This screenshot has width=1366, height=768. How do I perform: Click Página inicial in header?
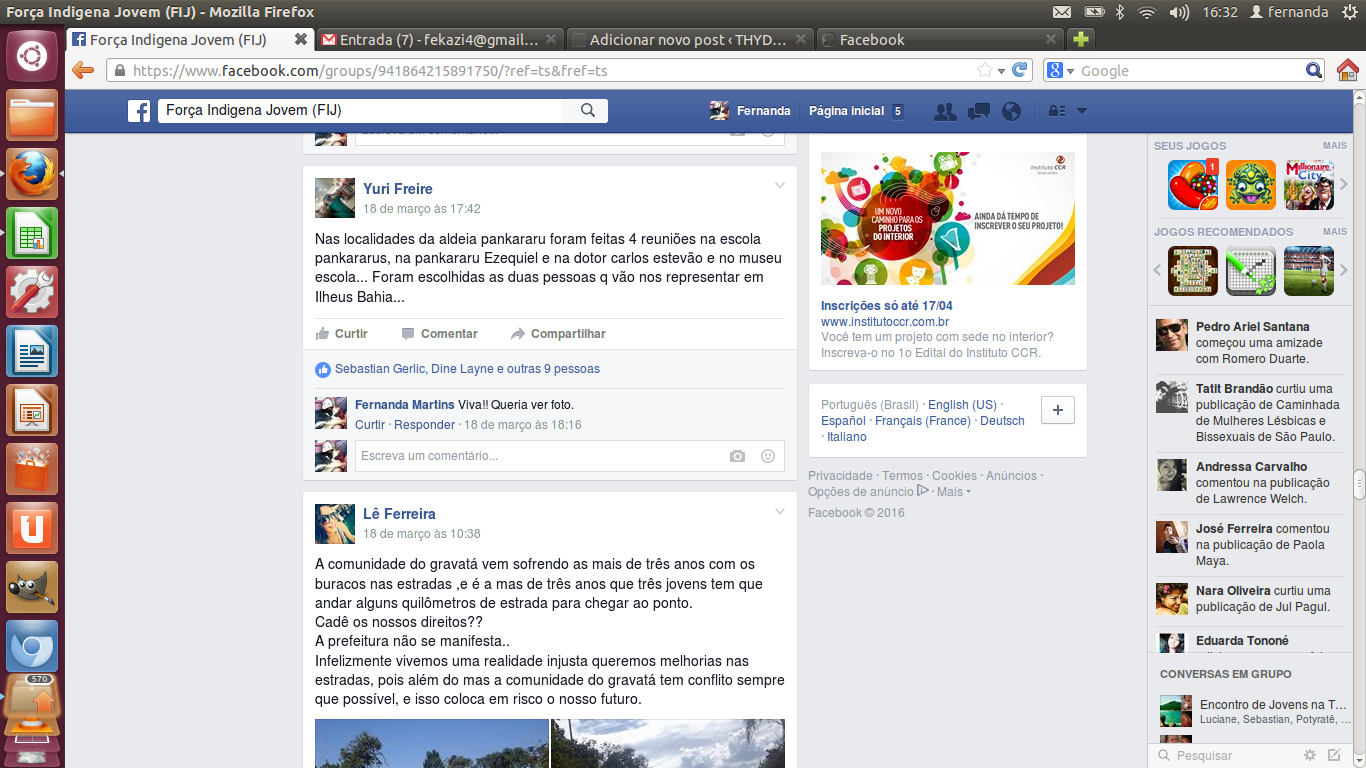(x=846, y=111)
